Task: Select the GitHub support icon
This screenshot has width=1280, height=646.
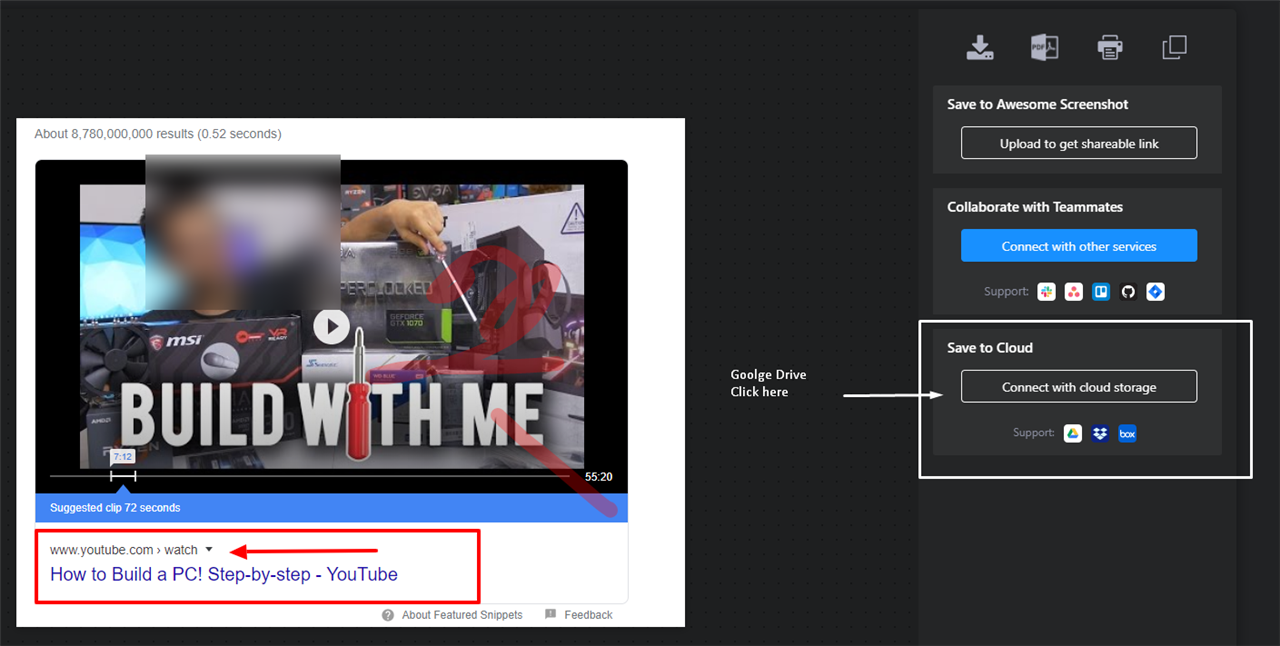Action: [x=1128, y=292]
